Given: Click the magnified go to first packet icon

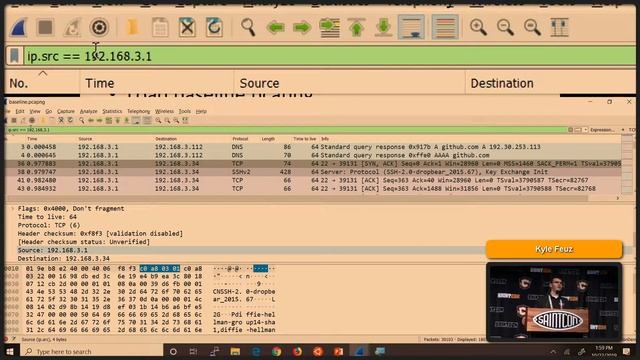Looking at the screenshot, I should click(356, 27).
